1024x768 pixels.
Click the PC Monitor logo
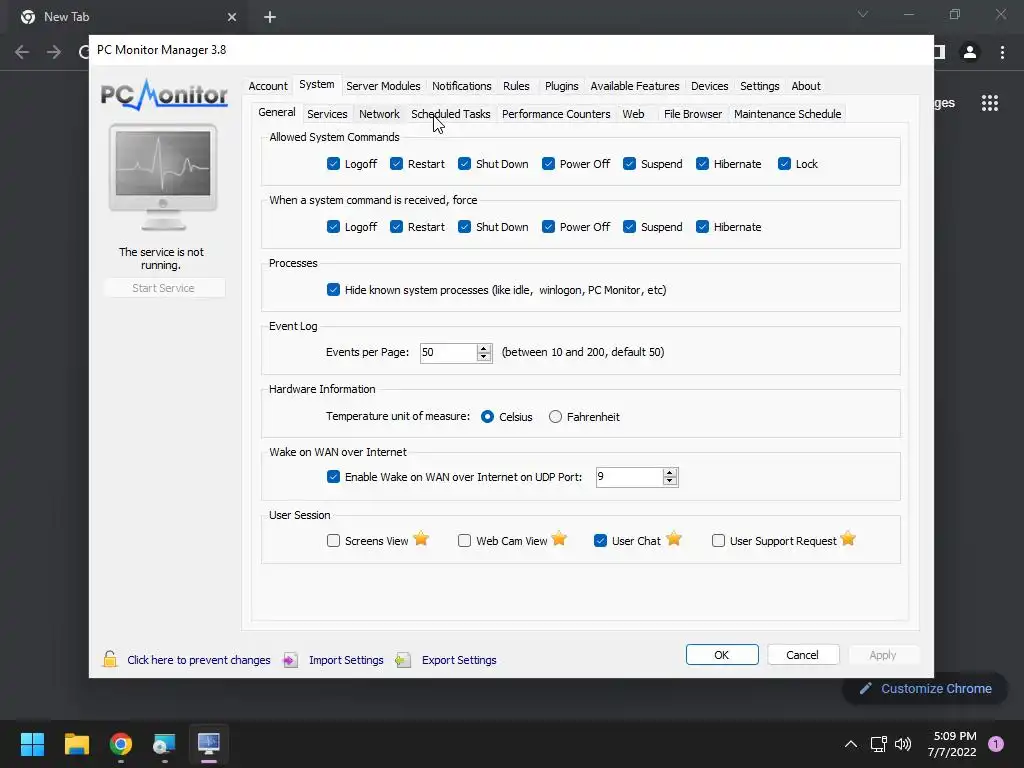[x=164, y=95]
